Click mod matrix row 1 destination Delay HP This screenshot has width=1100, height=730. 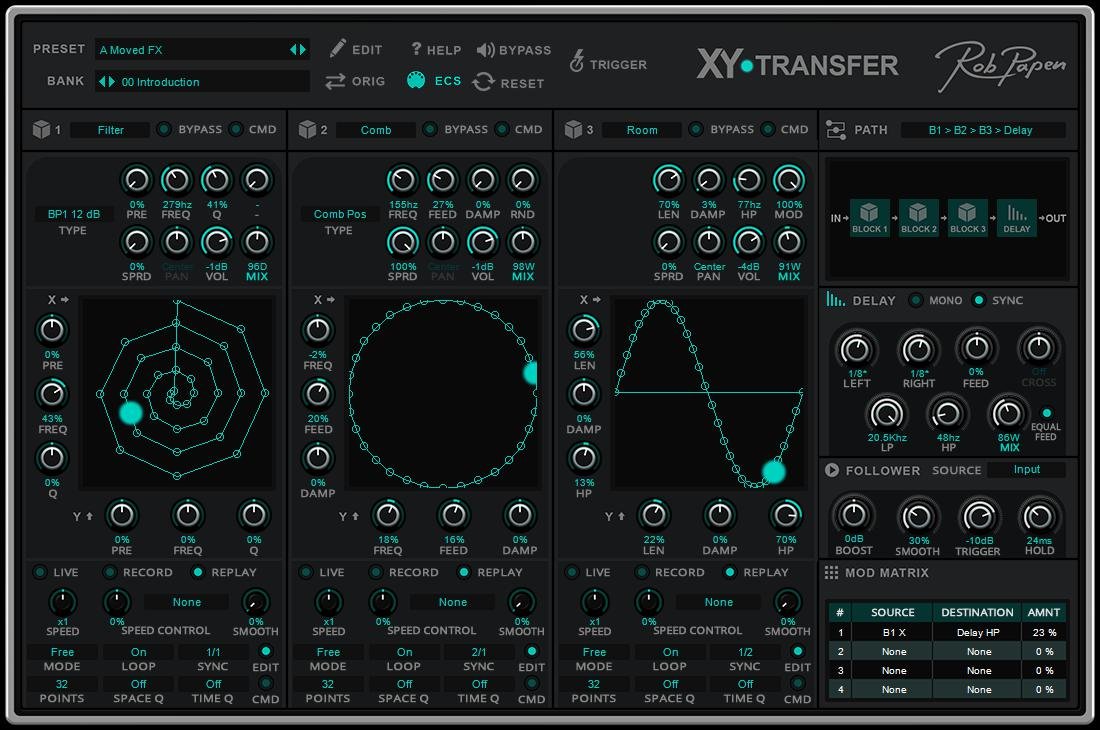tap(978, 632)
